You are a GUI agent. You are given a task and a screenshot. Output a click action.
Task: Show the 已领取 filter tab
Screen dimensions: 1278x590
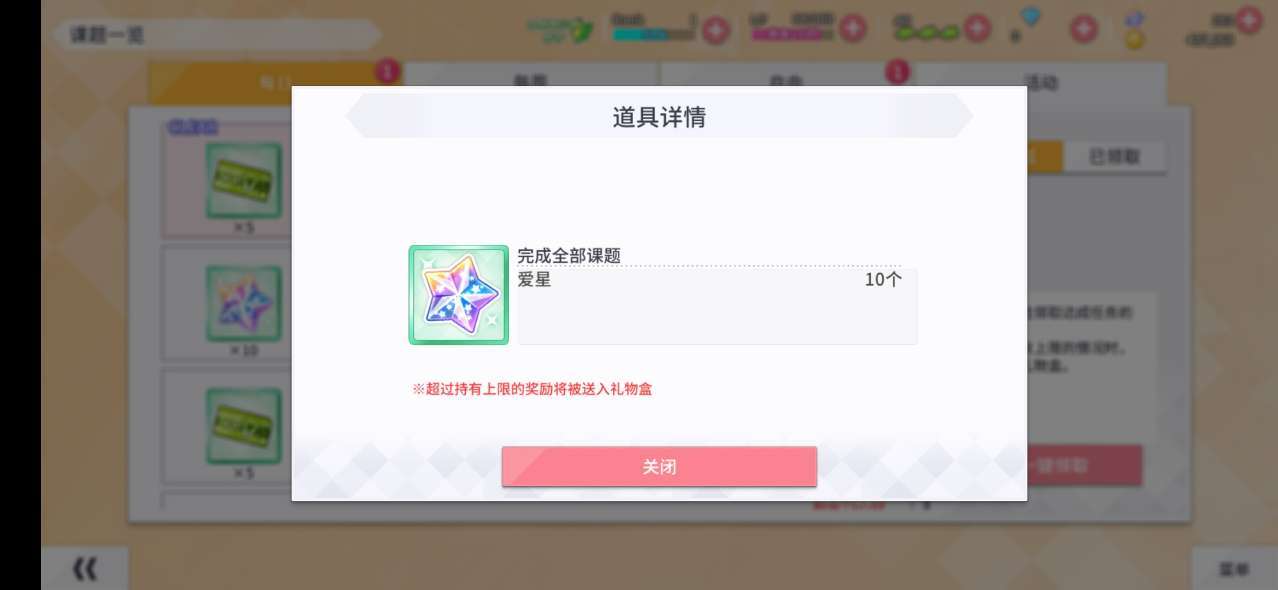click(x=1114, y=156)
